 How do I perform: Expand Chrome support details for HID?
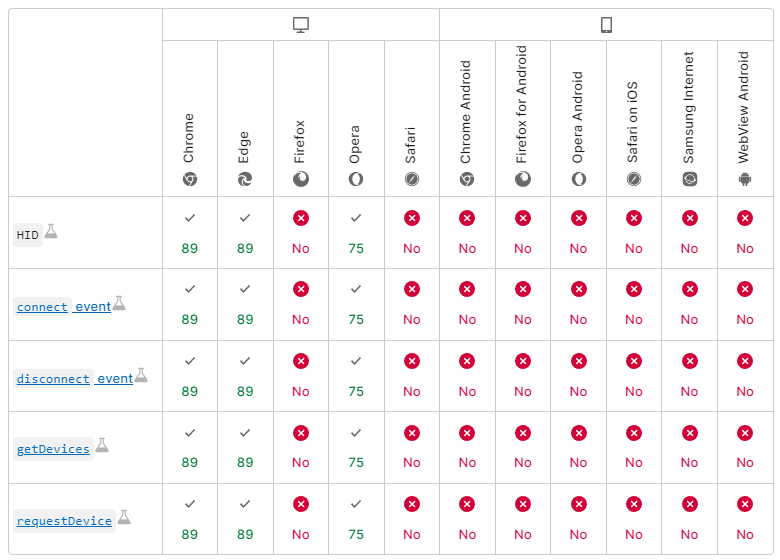pos(189,232)
